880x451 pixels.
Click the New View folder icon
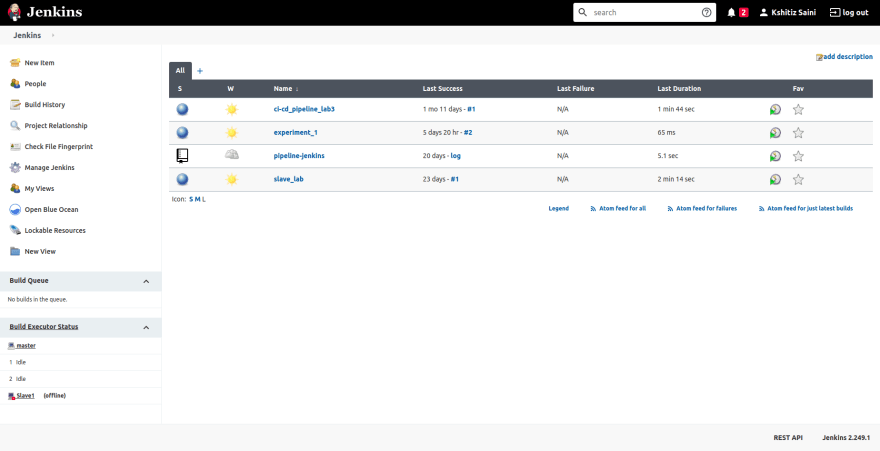[x=16, y=251]
